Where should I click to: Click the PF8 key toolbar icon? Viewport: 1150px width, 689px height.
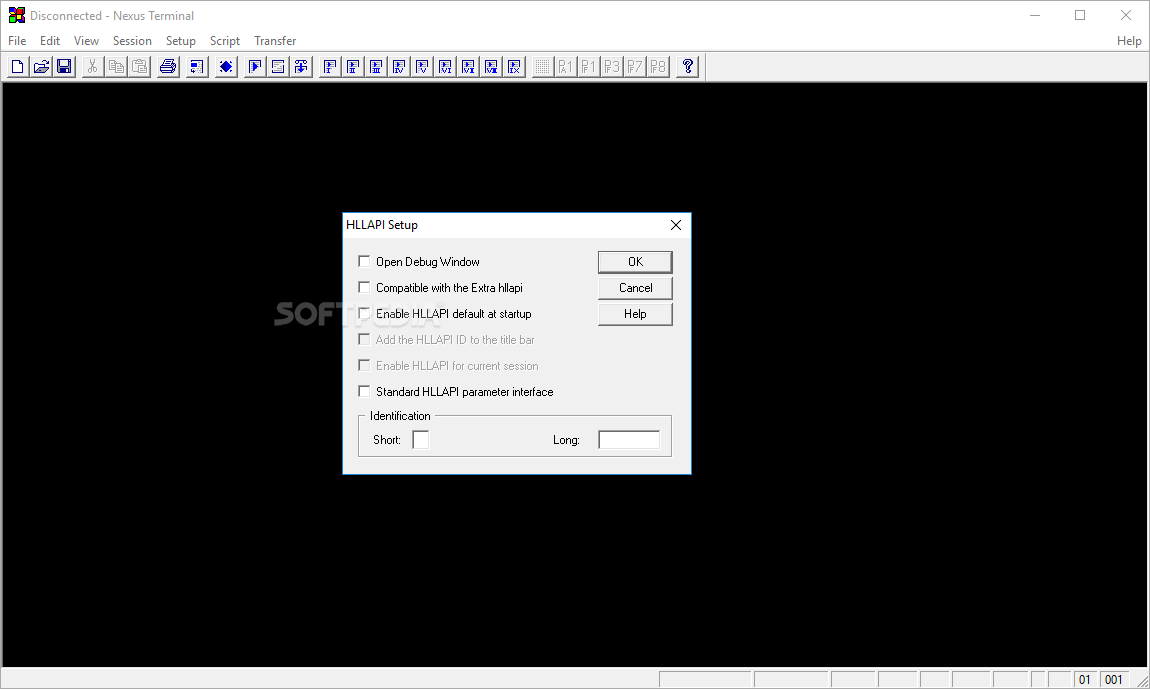[x=659, y=67]
